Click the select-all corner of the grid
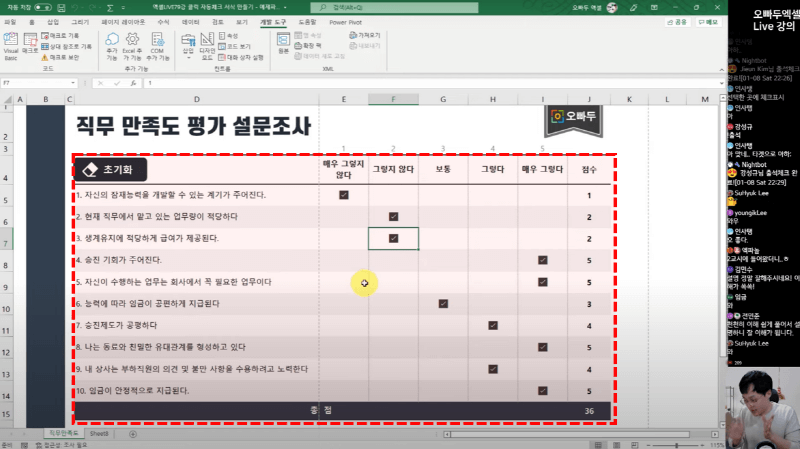The height and width of the screenshot is (449, 800). pos(7,99)
